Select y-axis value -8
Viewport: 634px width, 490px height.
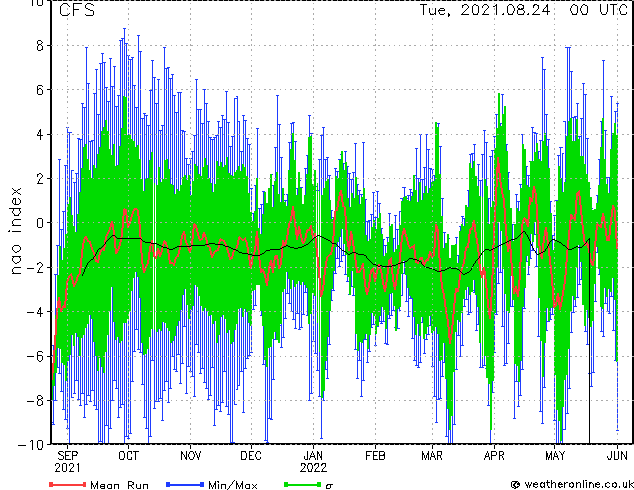click(x=35, y=401)
